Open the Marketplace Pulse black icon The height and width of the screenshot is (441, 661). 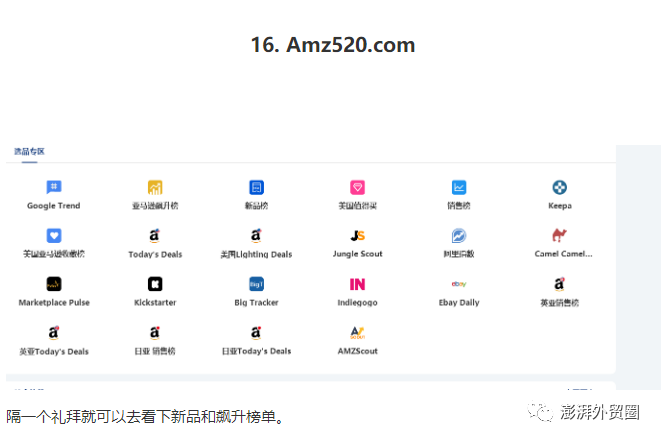54,284
